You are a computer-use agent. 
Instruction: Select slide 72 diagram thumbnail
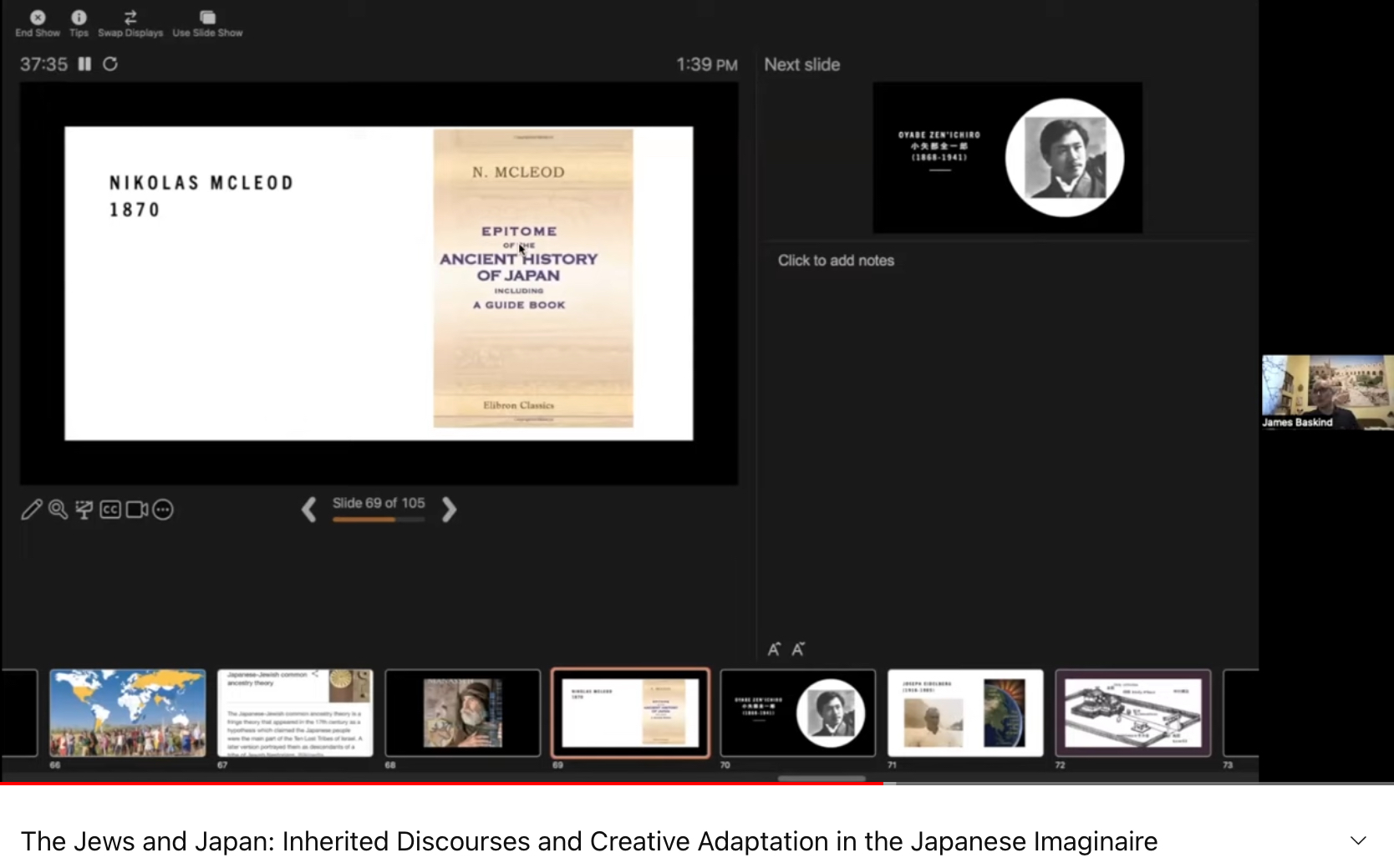click(1133, 713)
